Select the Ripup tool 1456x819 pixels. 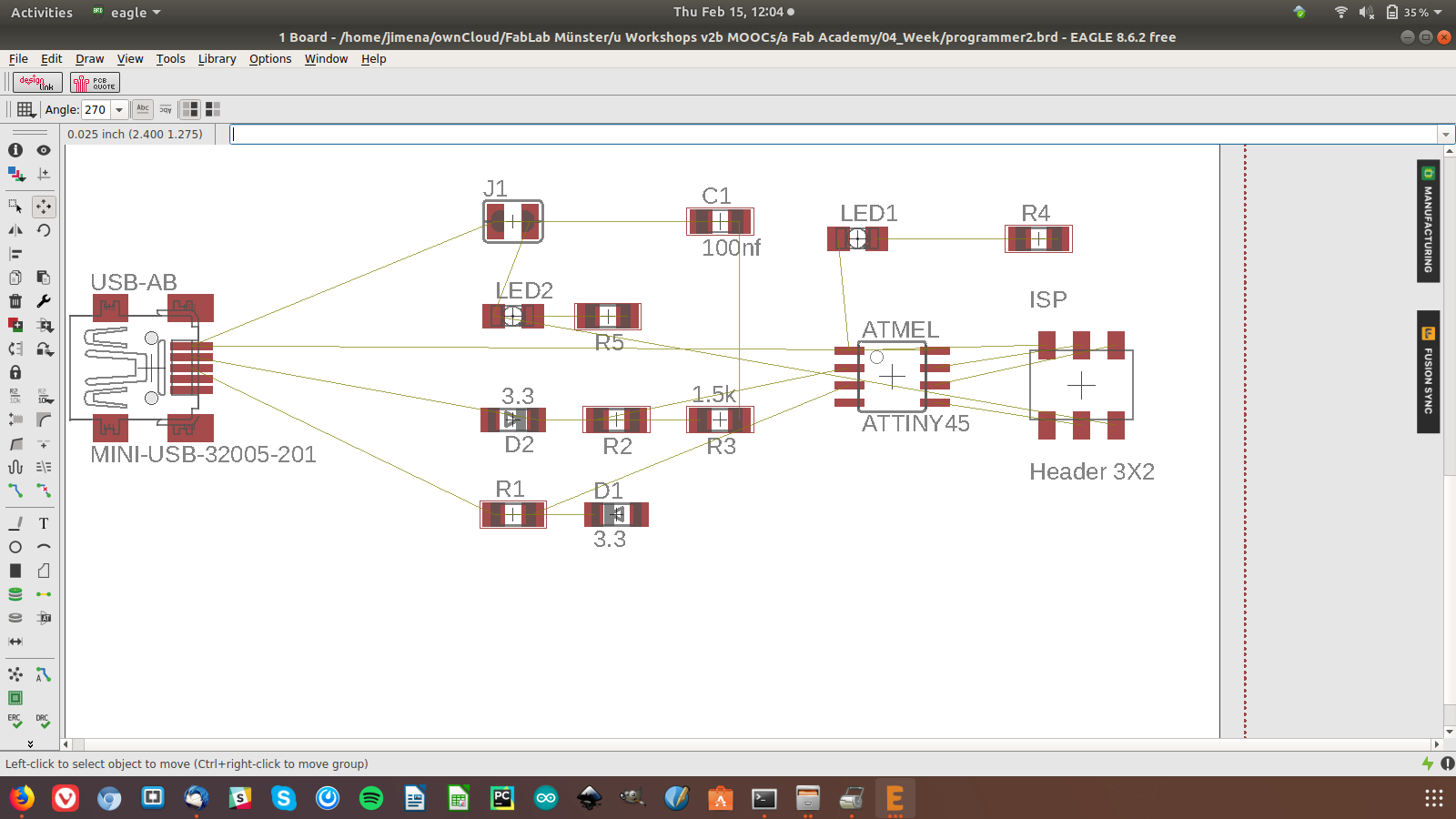point(44,490)
